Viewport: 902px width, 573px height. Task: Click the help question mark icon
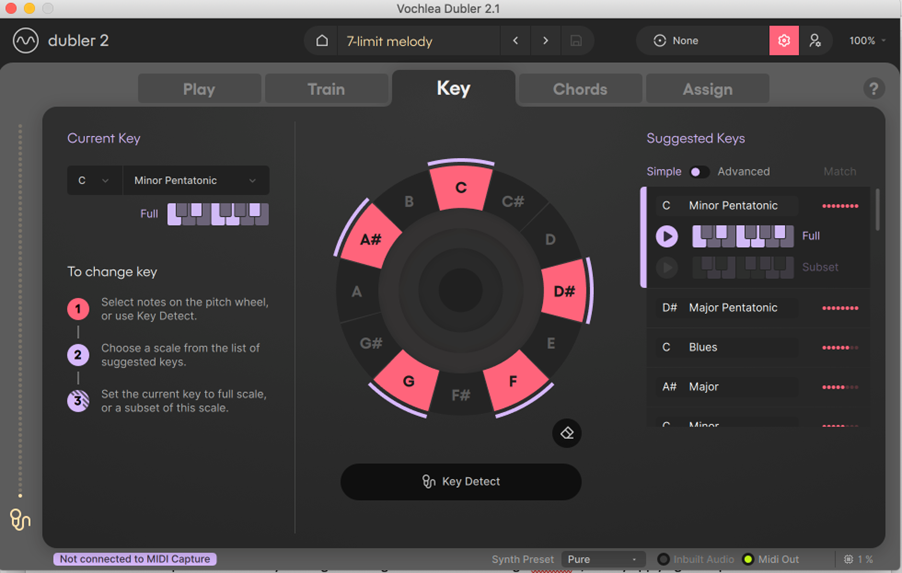(x=873, y=89)
